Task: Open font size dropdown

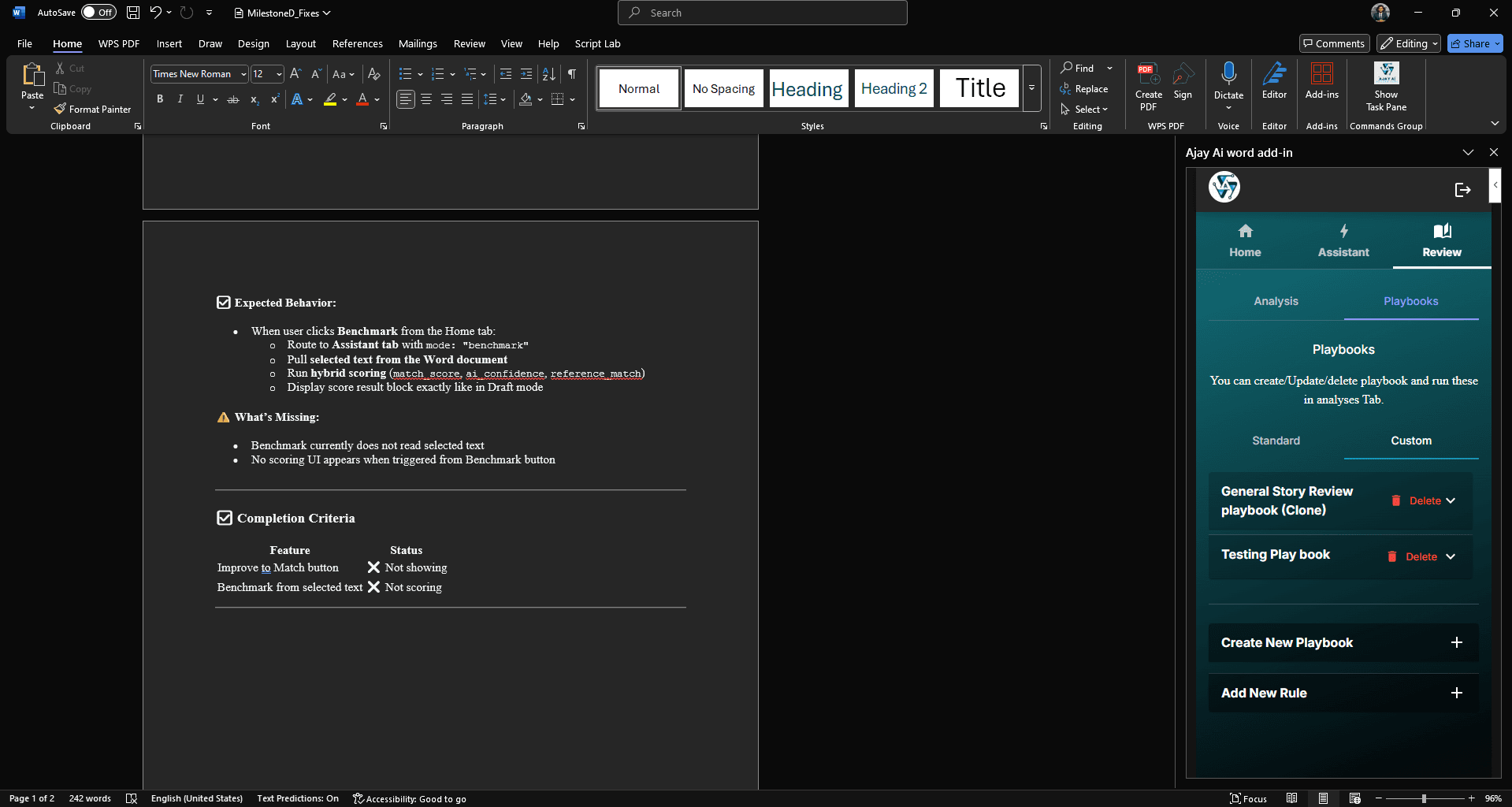Action: [279, 74]
